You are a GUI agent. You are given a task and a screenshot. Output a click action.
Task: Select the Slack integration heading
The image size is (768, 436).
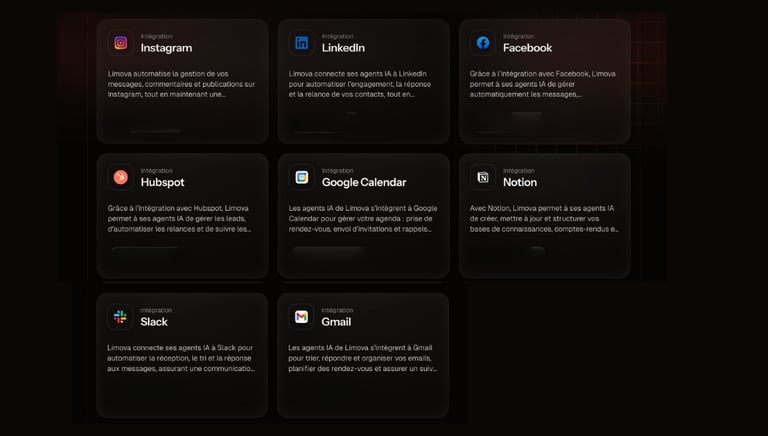coord(154,322)
